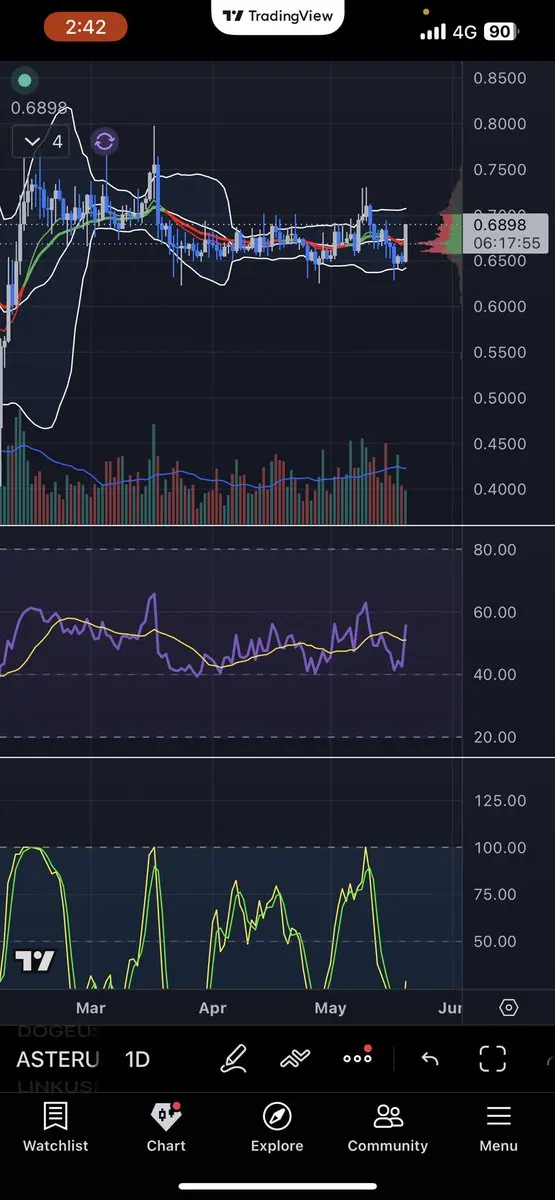This screenshot has width=555, height=1200.
Task: Tap the 0.4000 price scale value
Action: [x=500, y=489]
